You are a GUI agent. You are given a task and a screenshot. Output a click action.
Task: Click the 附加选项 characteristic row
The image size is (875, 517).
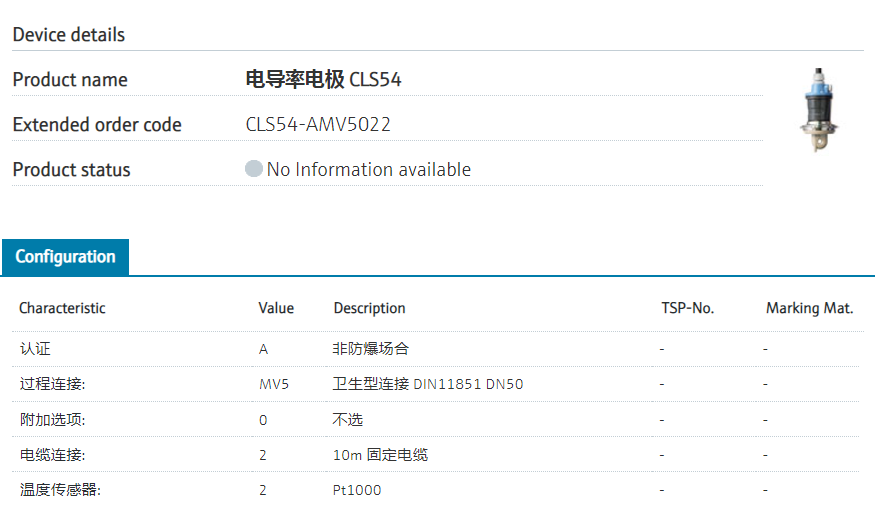52,419
